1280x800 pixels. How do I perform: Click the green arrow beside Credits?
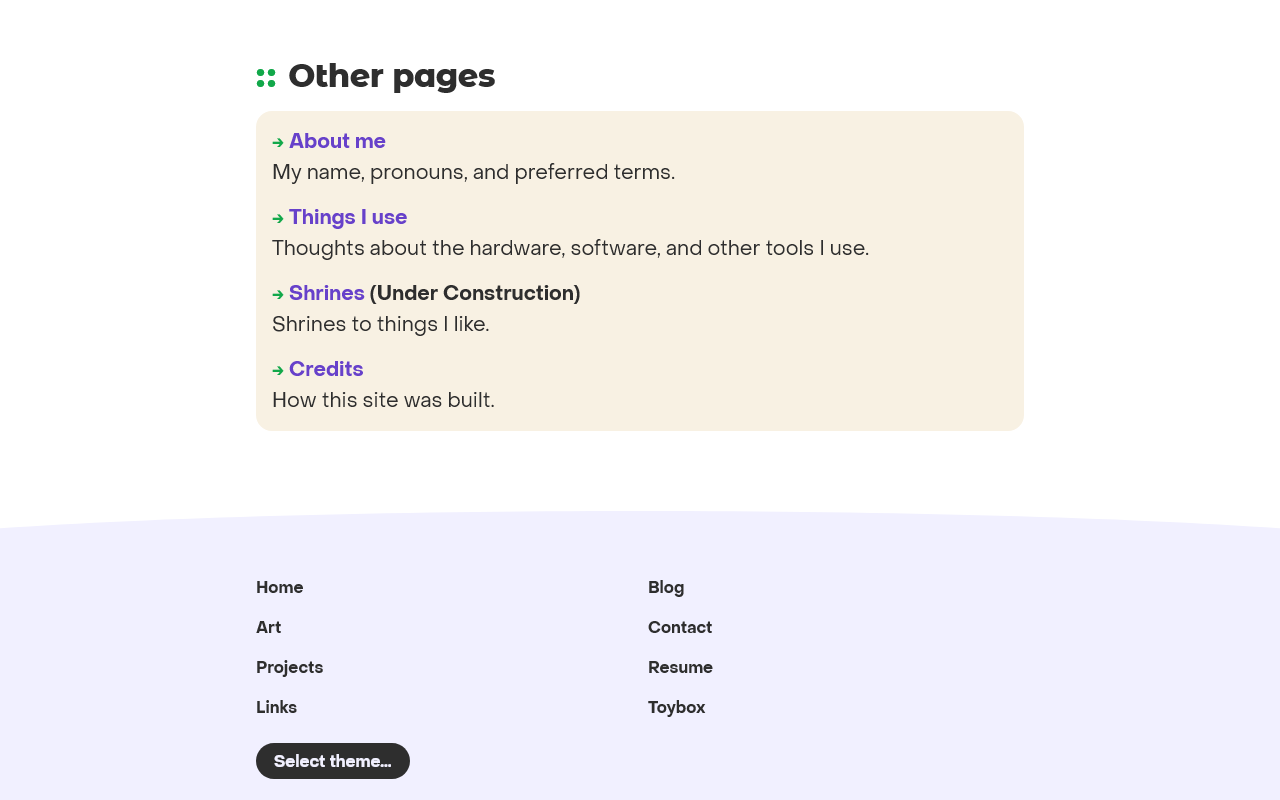[x=278, y=371]
